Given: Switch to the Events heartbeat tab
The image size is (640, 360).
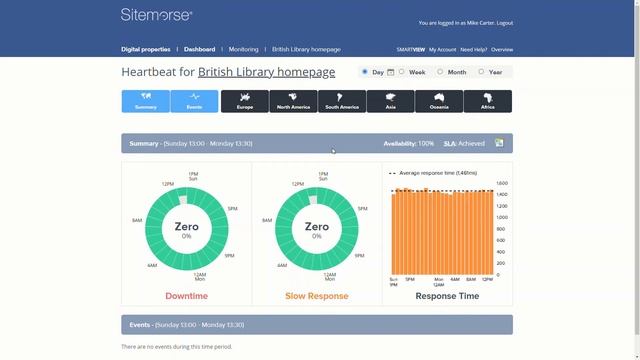Looking at the screenshot, I should [194, 101].
